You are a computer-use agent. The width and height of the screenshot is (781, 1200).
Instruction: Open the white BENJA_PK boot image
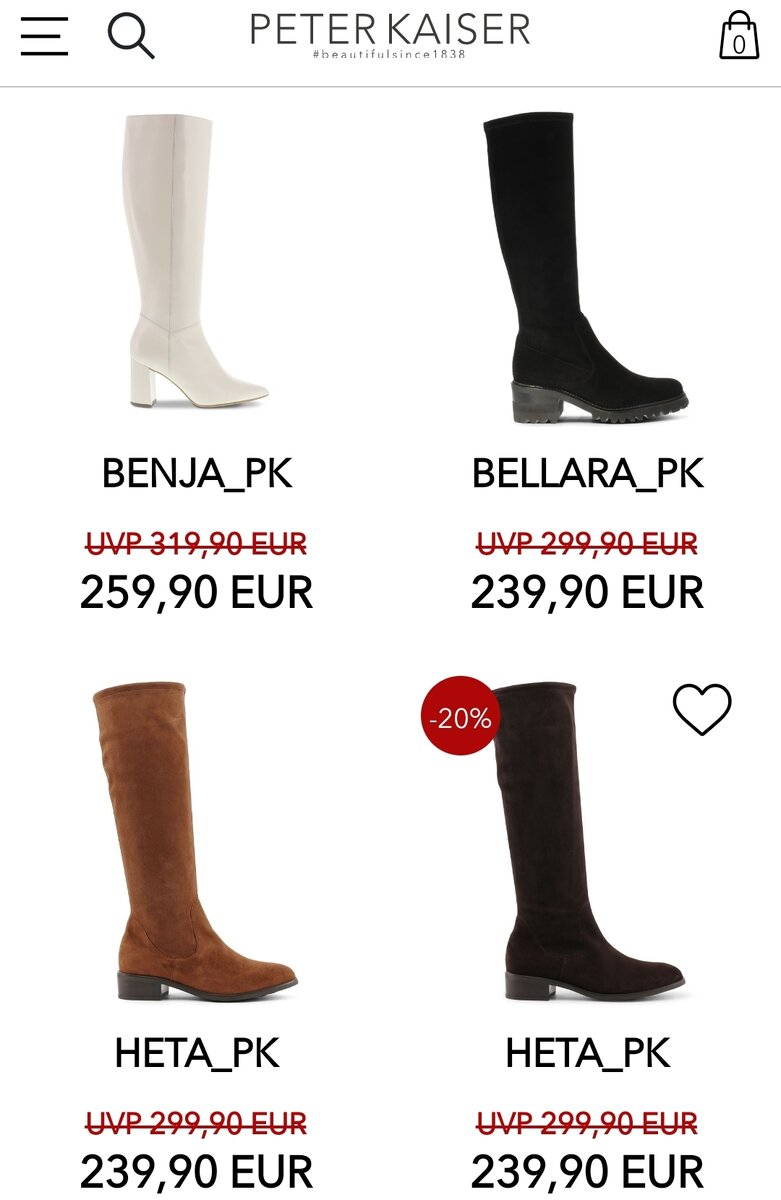tap(197, 260)
